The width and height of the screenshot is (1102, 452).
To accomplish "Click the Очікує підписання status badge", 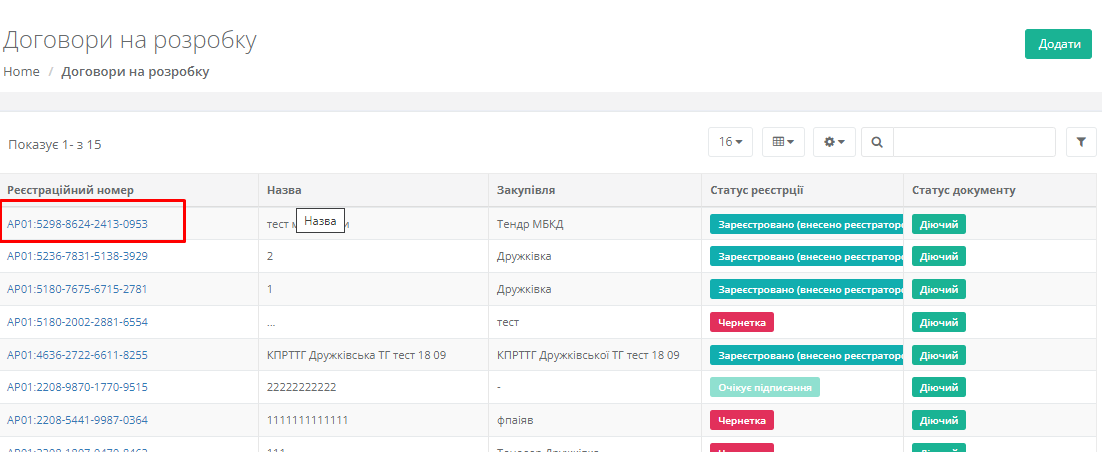I will pos(764,387).
